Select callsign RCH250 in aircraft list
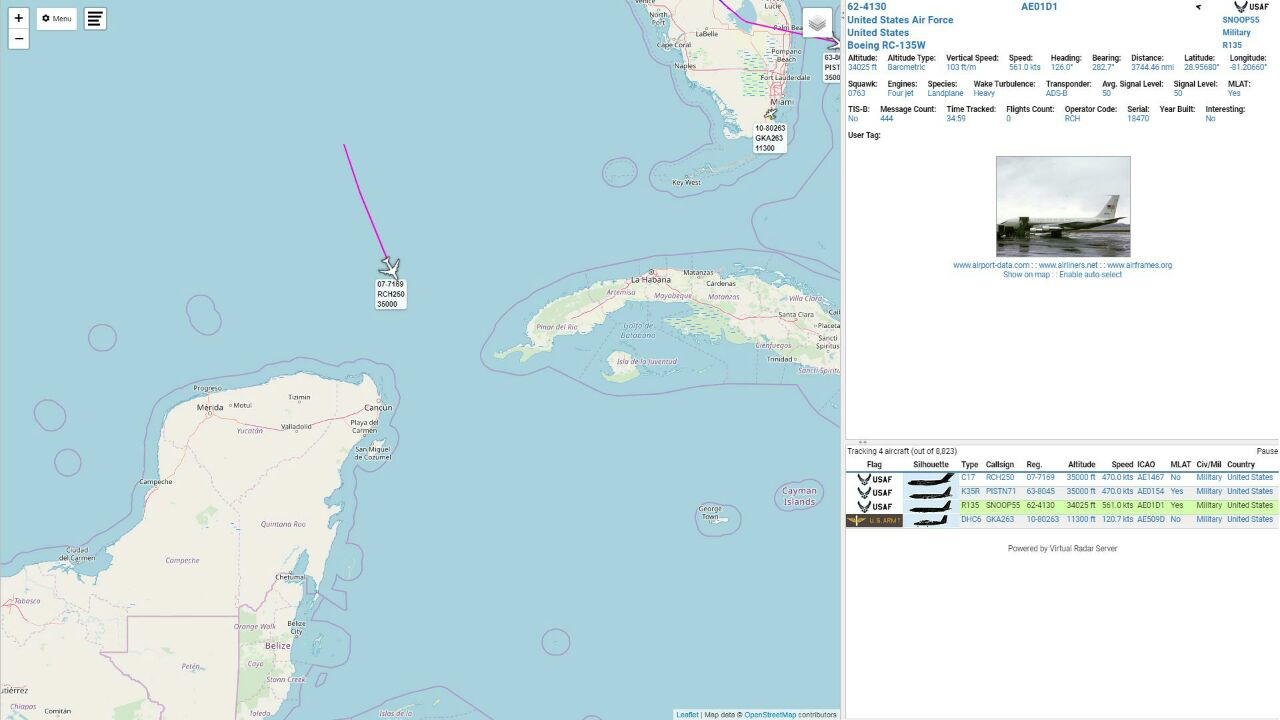 [x=1000, y=478]
